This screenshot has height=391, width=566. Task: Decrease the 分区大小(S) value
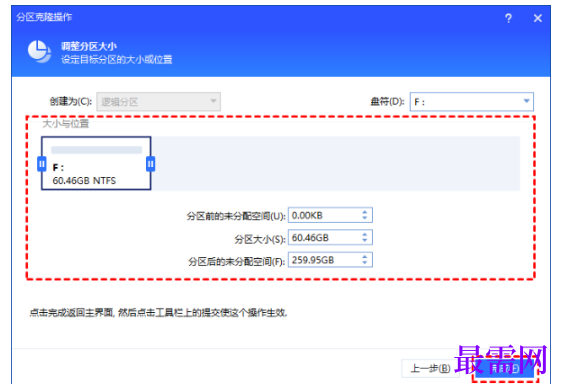(365, 241)
